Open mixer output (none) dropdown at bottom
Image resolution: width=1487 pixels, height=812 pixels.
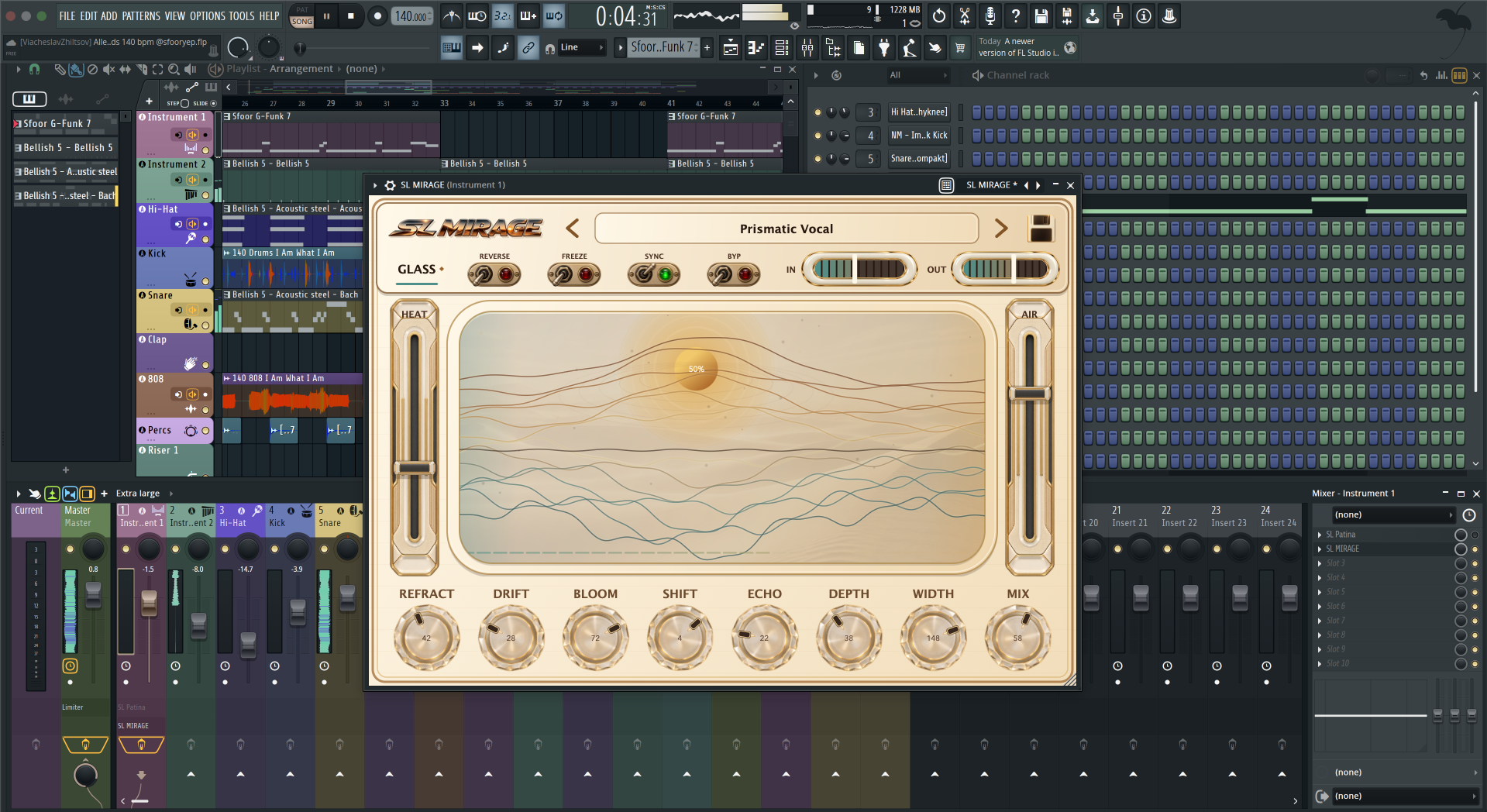(x=1405, y=796)
